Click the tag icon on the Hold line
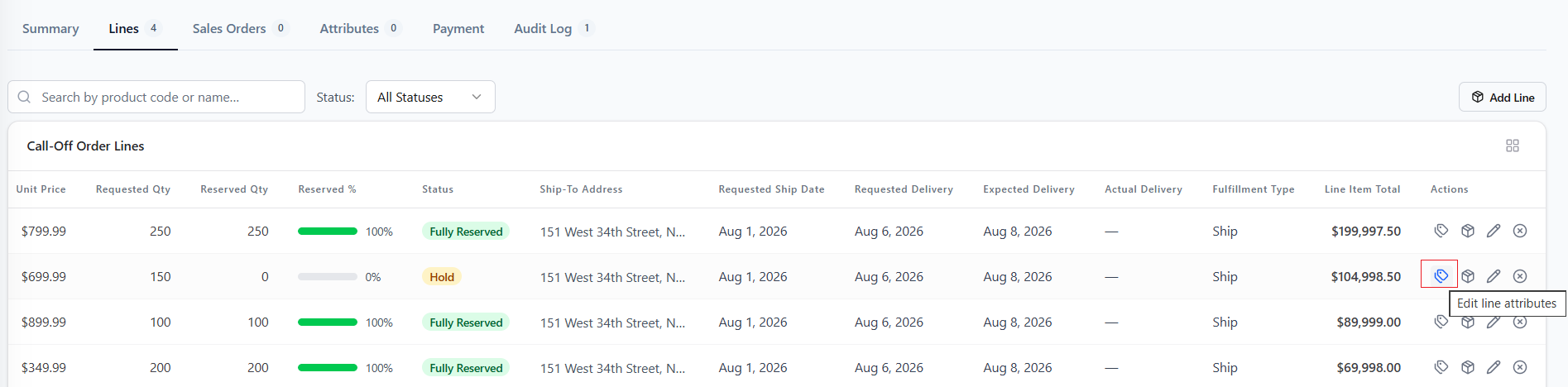This screenshot has width=1568, height=387. click(1441, 276)
